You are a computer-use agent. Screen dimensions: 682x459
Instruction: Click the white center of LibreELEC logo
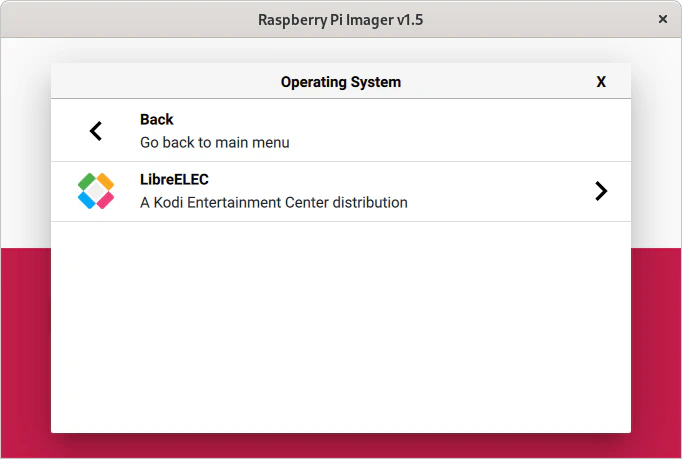click(96, 191)
